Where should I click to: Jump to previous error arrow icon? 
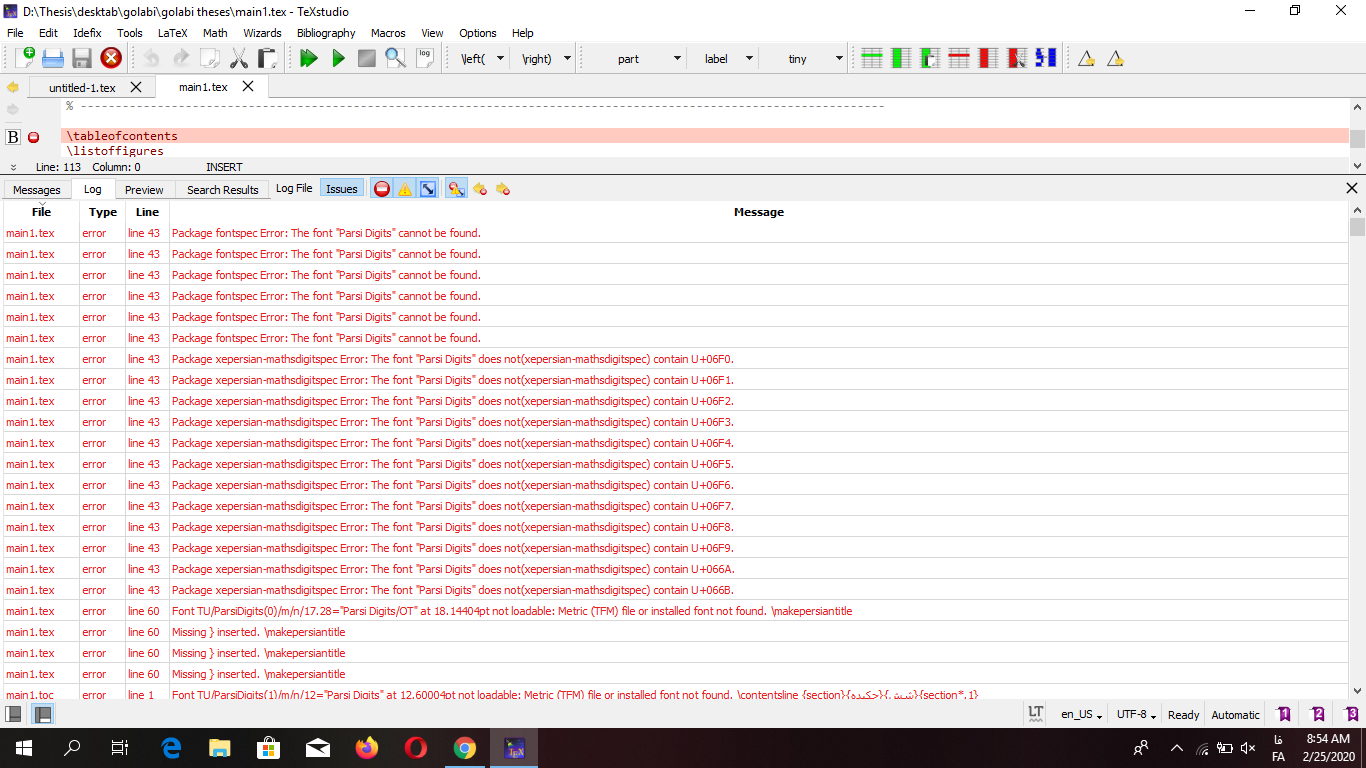(480, 188)
